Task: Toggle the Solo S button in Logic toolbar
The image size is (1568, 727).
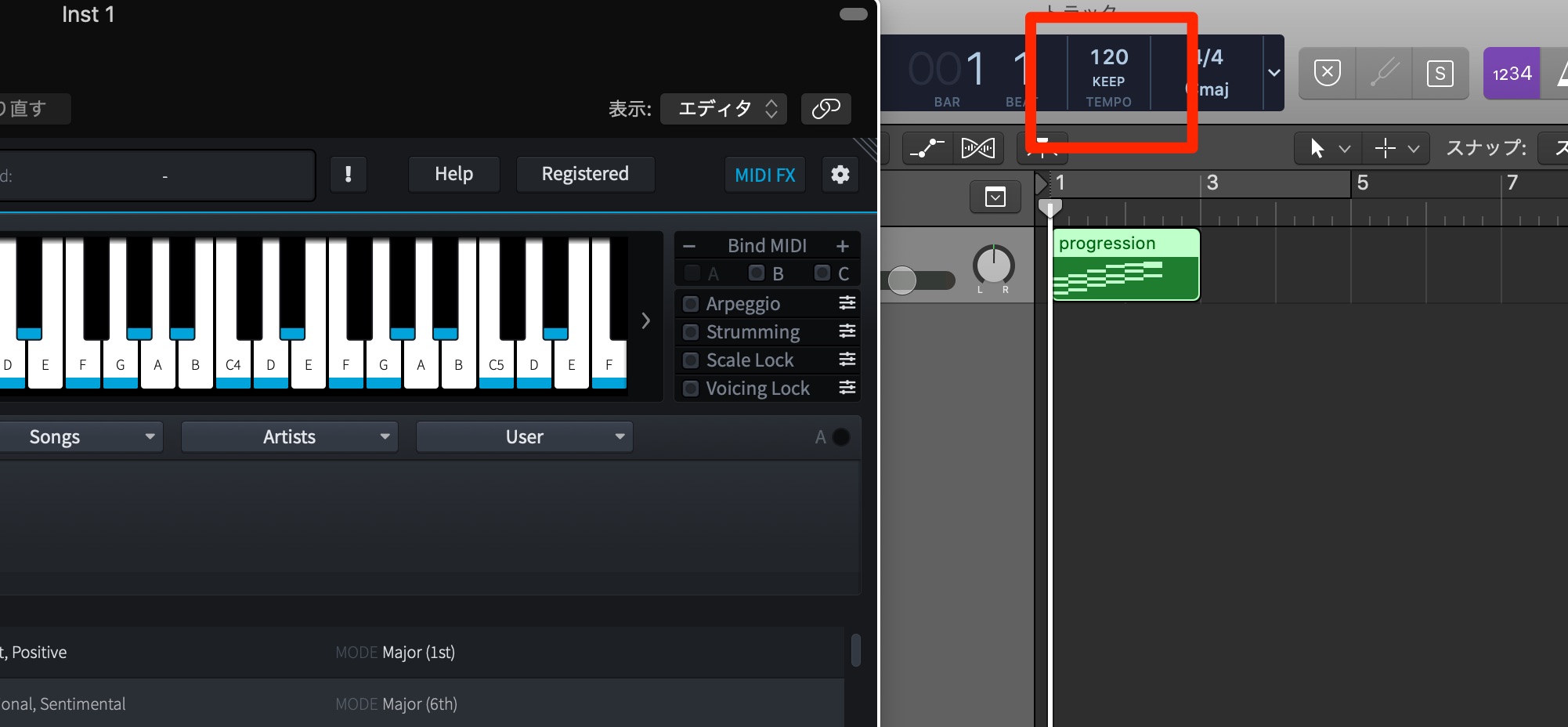Action: click(1440, 73)
